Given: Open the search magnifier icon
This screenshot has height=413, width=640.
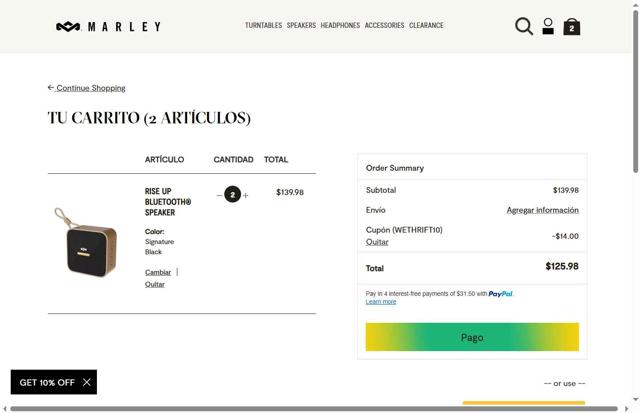Looking at the screenshot, I should click(x=524, y=26).
